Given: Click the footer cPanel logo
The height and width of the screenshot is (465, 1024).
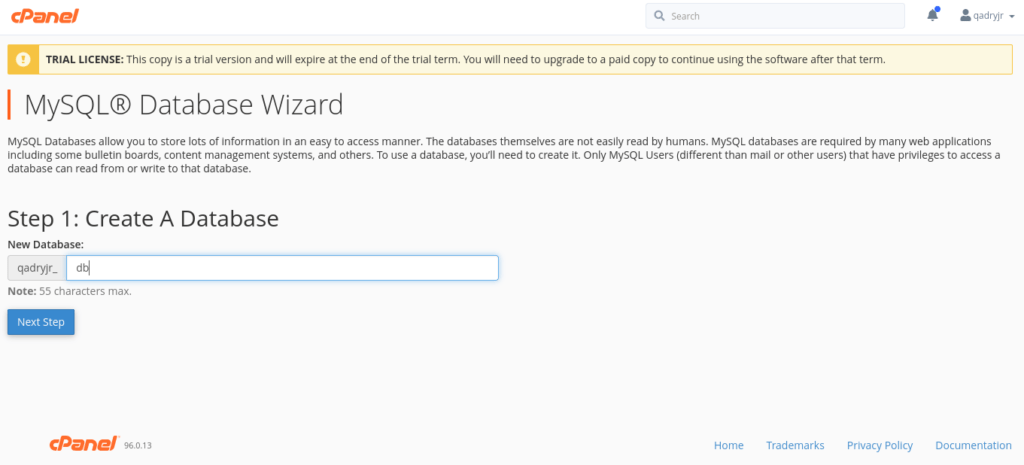Looking at the screenshot, I should (84, 444).
